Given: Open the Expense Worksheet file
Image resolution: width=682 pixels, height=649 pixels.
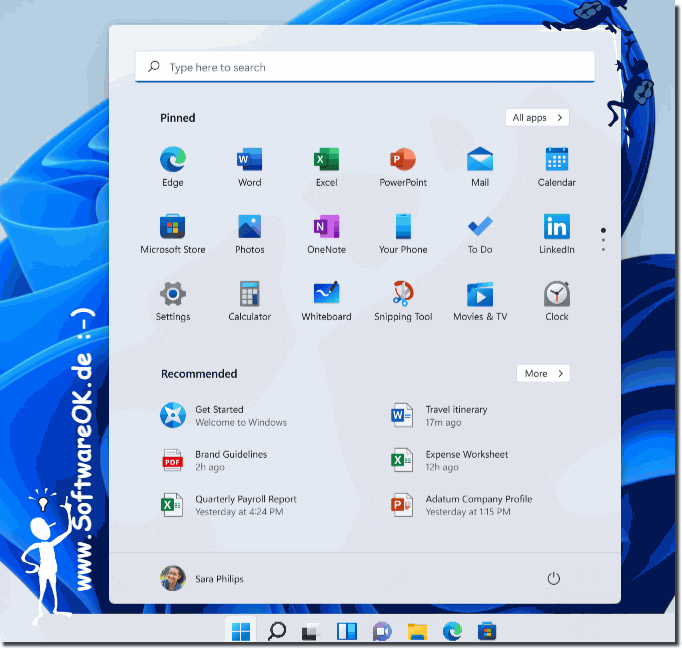Looking at the screenshot, I should pyautogui.click(x=449, y=461).
